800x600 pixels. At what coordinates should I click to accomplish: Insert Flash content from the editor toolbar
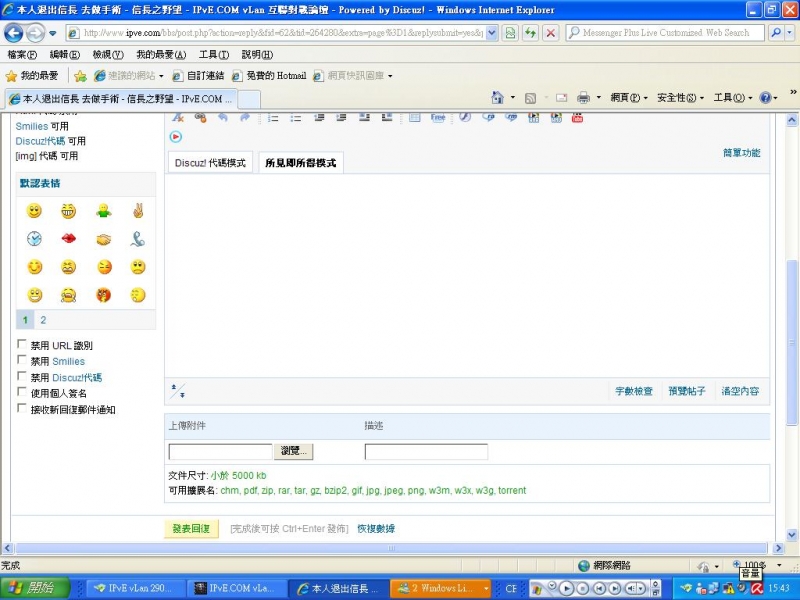point(464,118)
